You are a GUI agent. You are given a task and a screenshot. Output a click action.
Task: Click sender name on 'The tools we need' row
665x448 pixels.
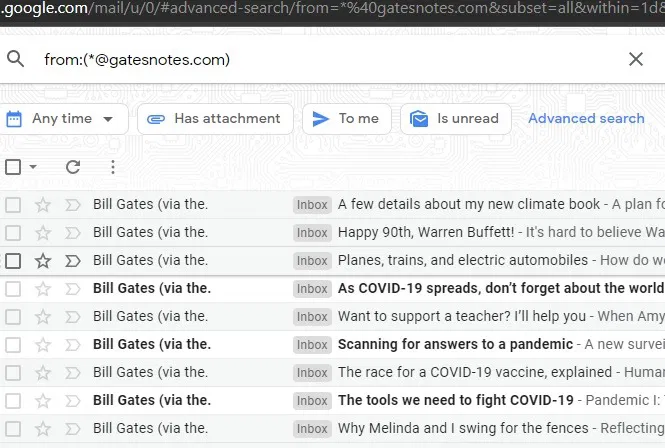click(x=152, y=400)
